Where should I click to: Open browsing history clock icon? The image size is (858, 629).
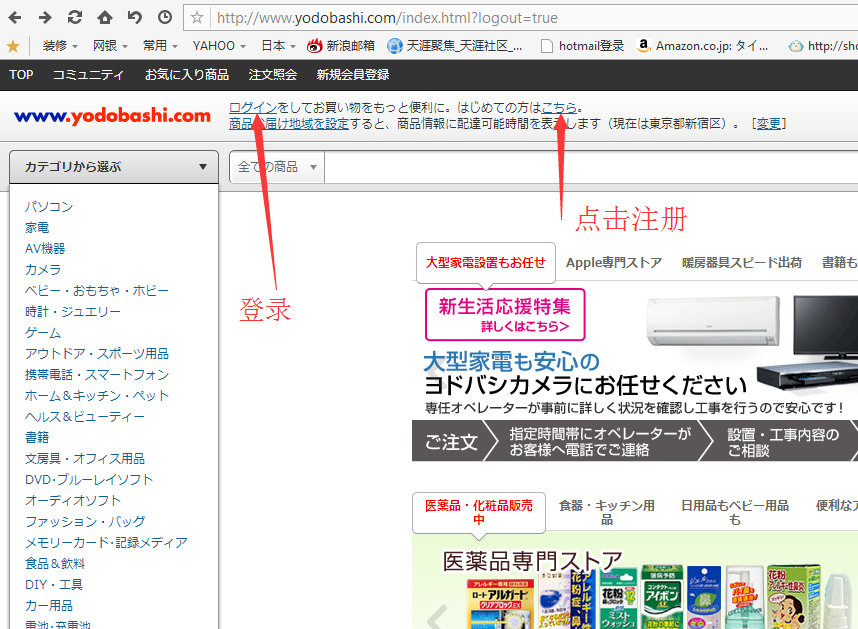click(x=164, y=18)
